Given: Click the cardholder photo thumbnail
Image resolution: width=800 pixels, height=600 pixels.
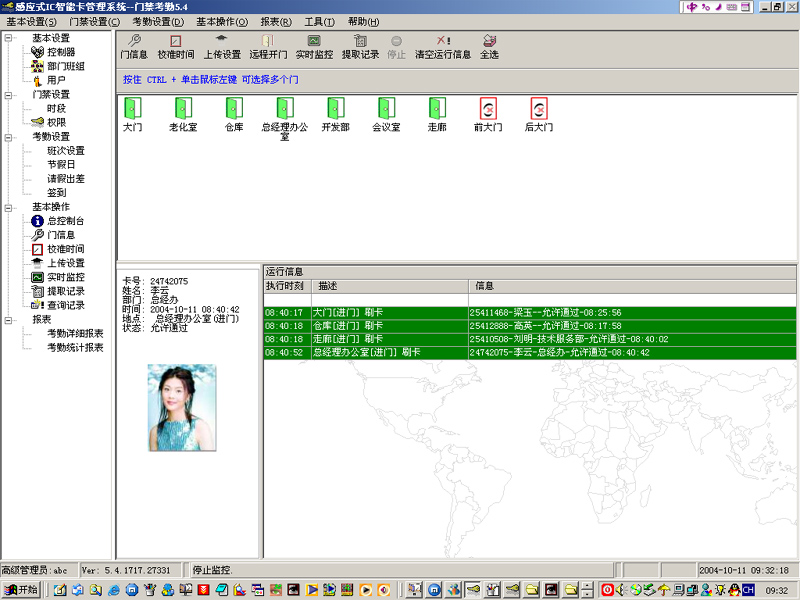Looking at the screenshot, I should [182, 407].
